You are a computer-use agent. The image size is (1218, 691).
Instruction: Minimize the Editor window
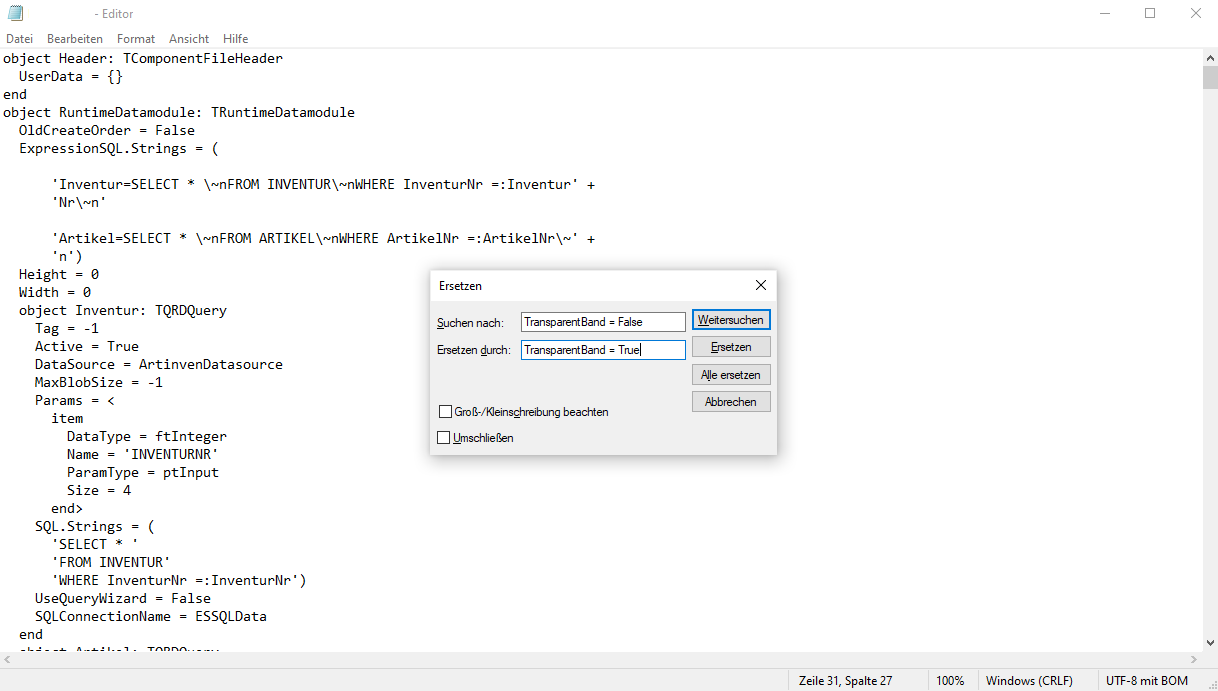(1104, 14)
